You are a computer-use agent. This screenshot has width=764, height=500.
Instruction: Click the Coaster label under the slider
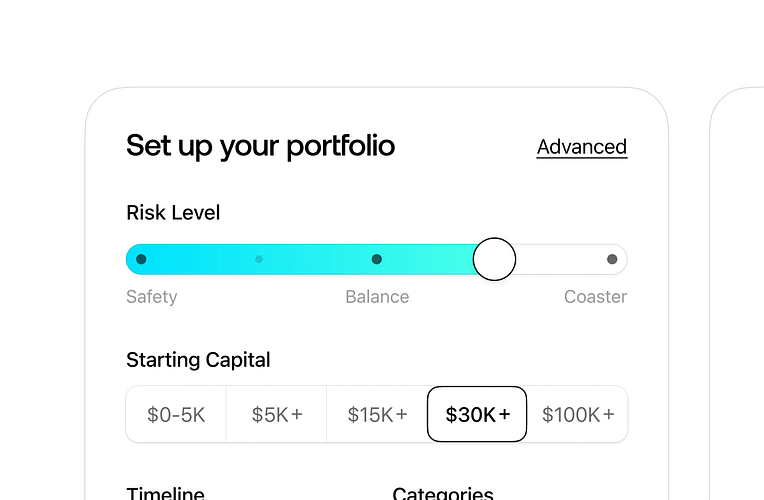click(x=595, y=297)
